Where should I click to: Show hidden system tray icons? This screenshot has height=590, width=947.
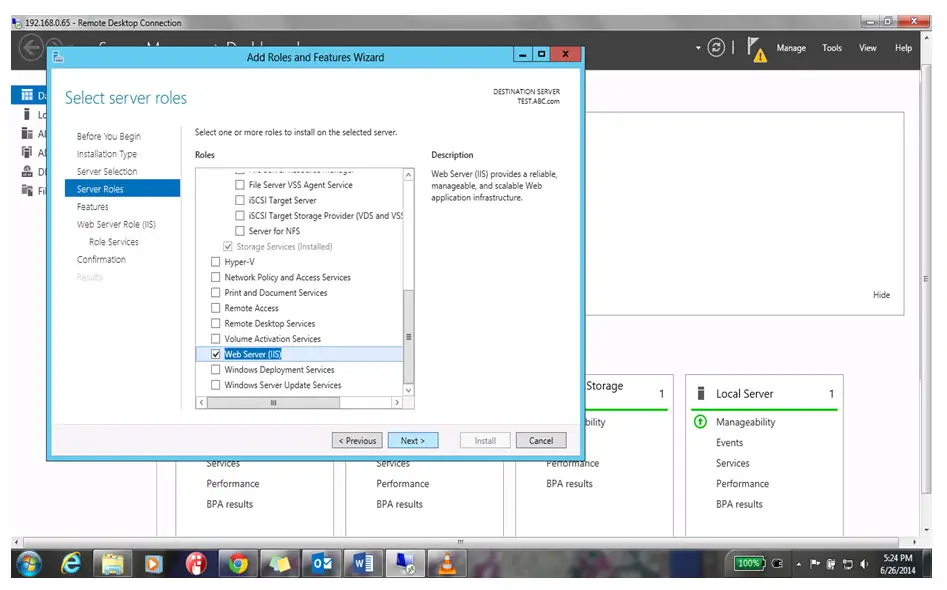click(x=798, y=564)
